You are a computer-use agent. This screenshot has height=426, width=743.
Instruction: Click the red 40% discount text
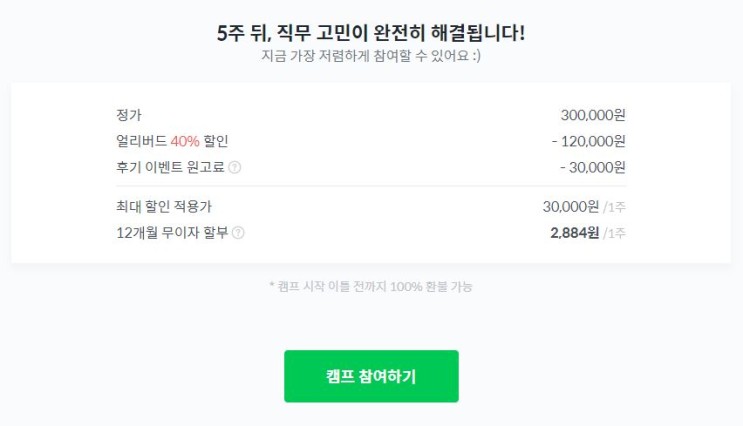[185, 141]
